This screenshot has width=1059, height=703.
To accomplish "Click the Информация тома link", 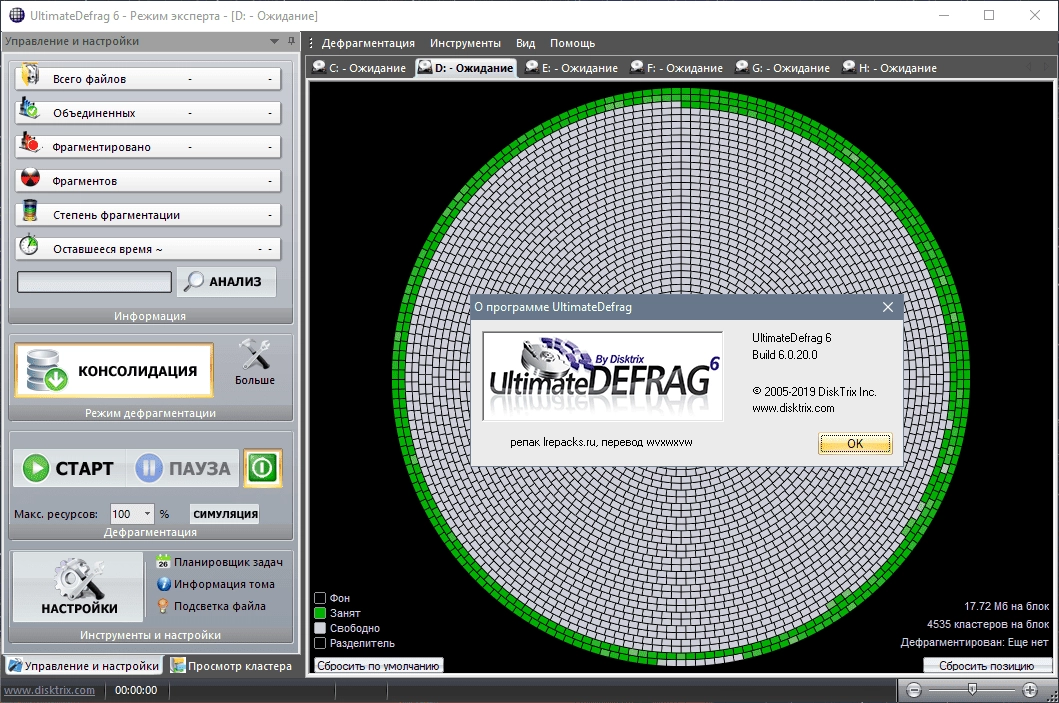I will (x=224, y=584).
